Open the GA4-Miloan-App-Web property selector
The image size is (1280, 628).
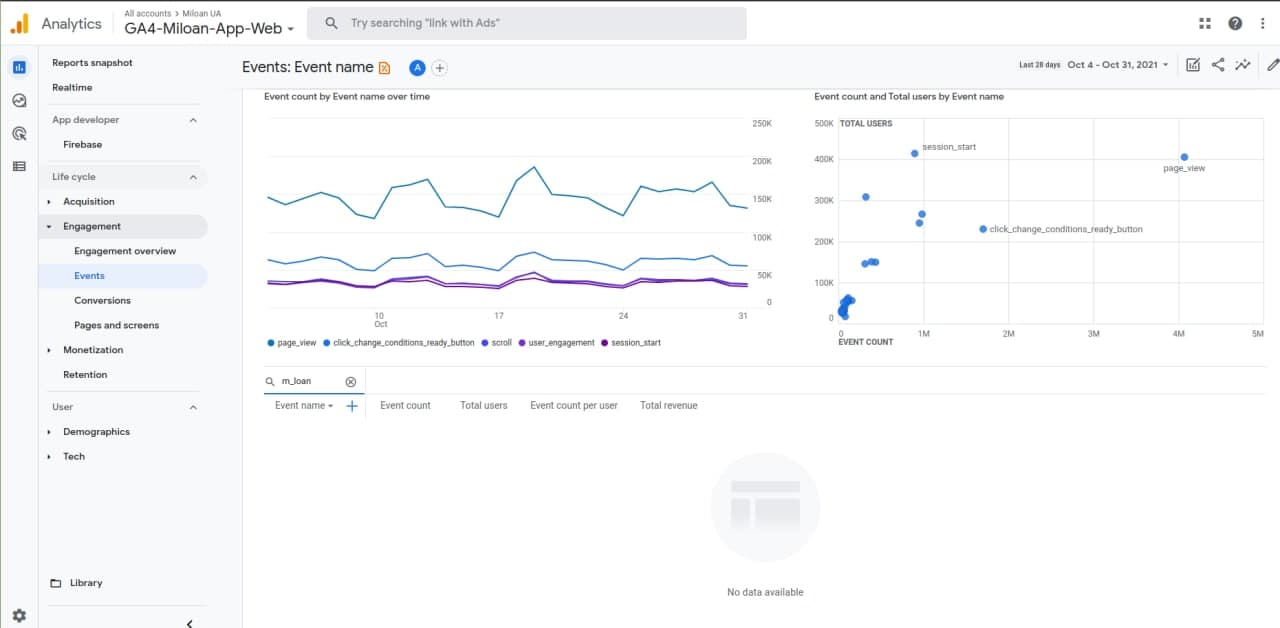tap(208, 29)
